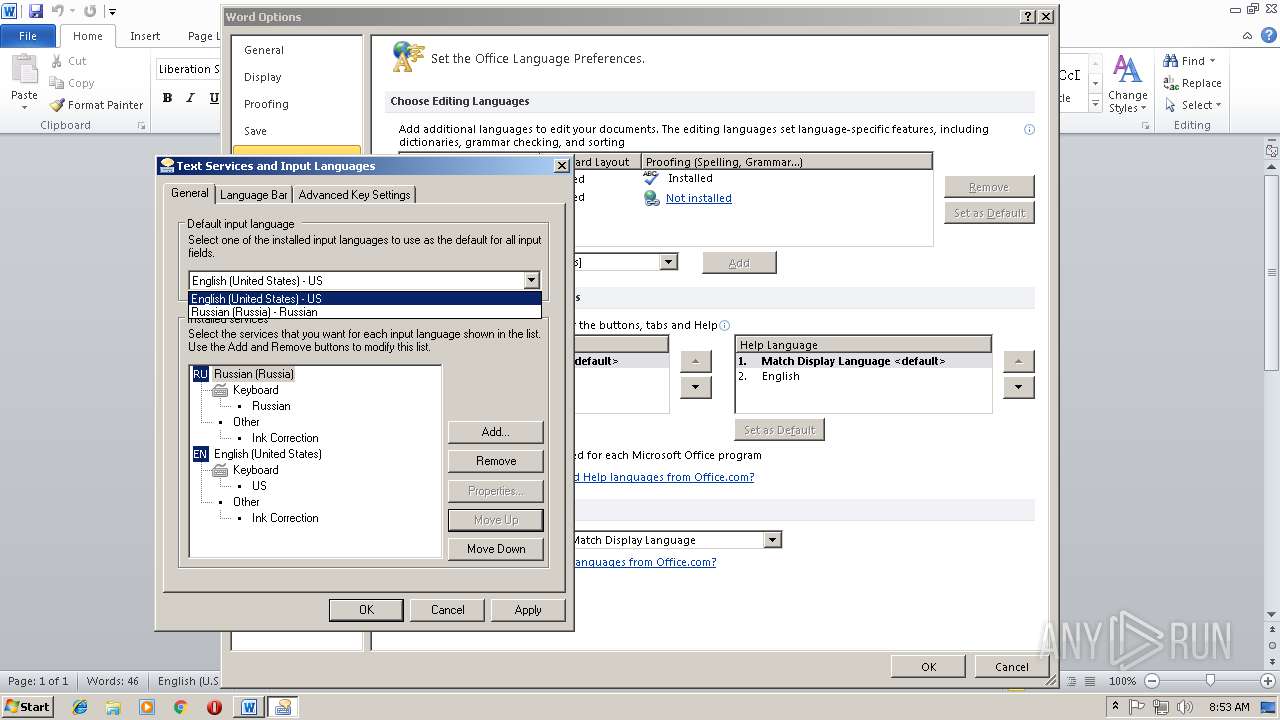This screenshot has width=1280, height=720.
Task: Open the ScreenTip language dropdown (Match Display Language)
Action: [772, 540]
